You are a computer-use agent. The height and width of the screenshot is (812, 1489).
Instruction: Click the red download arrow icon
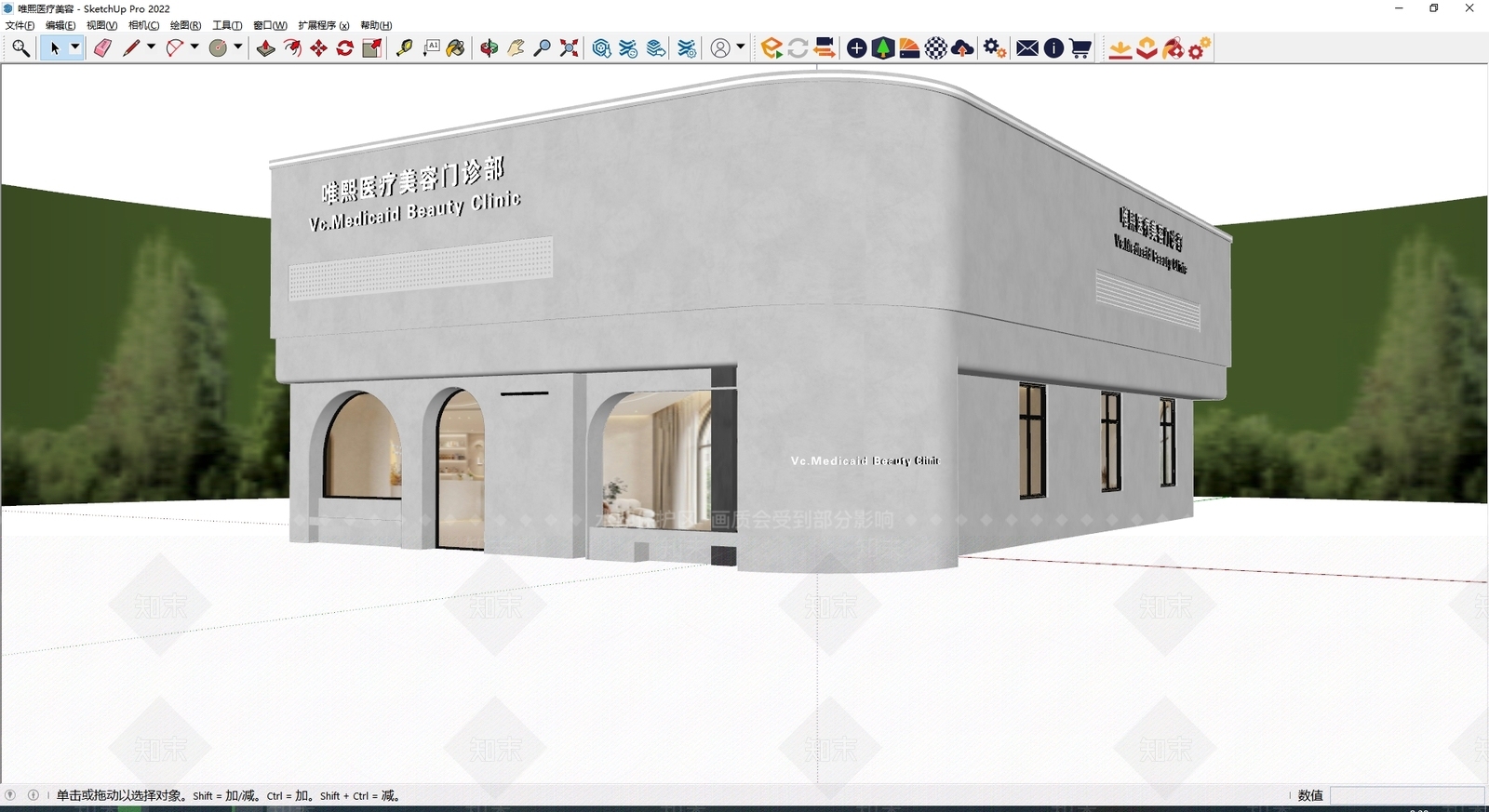click(x=1120, y=48)
